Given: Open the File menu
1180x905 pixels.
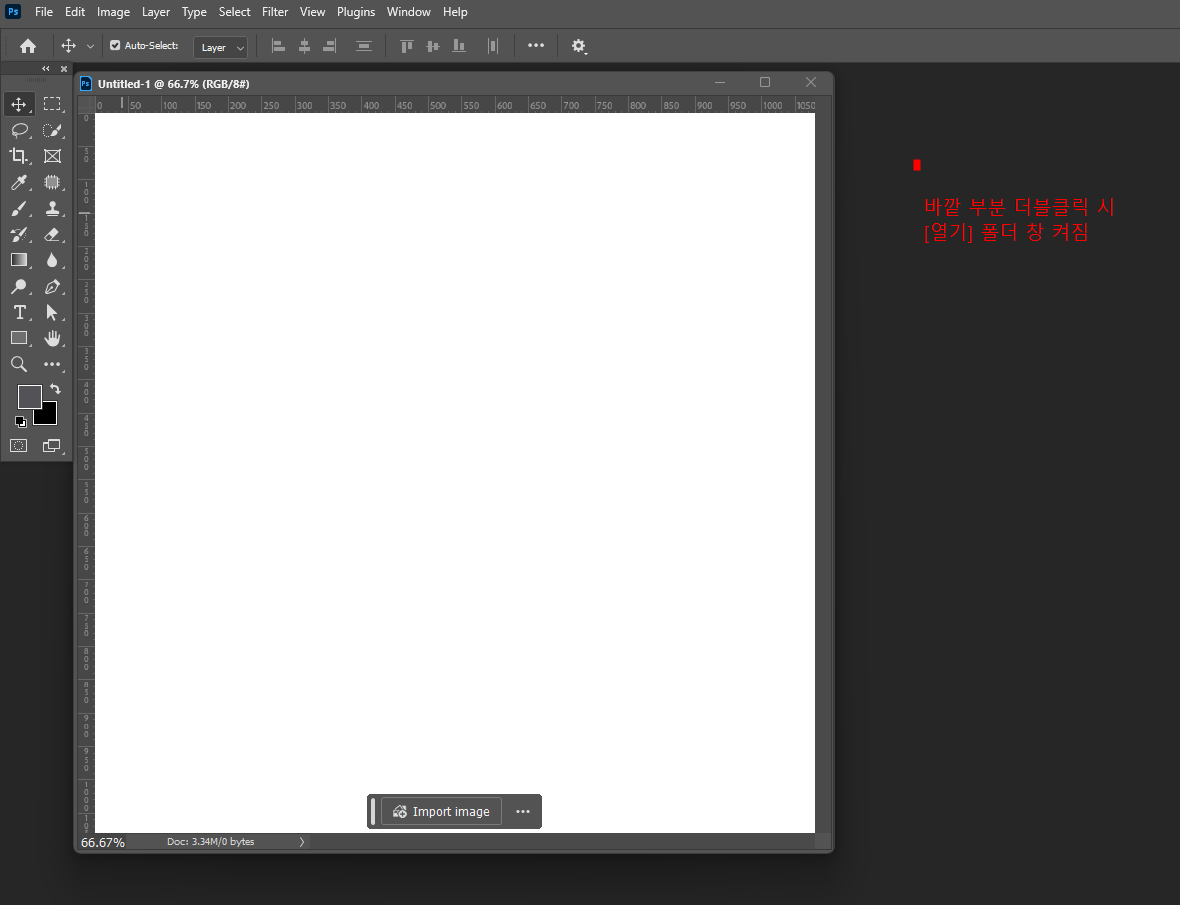Looking at the screenshot, I should coord(44,12).
